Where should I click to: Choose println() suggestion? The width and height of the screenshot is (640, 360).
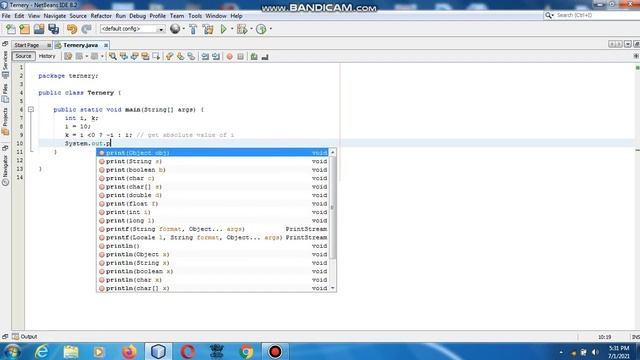click(213, 246)
